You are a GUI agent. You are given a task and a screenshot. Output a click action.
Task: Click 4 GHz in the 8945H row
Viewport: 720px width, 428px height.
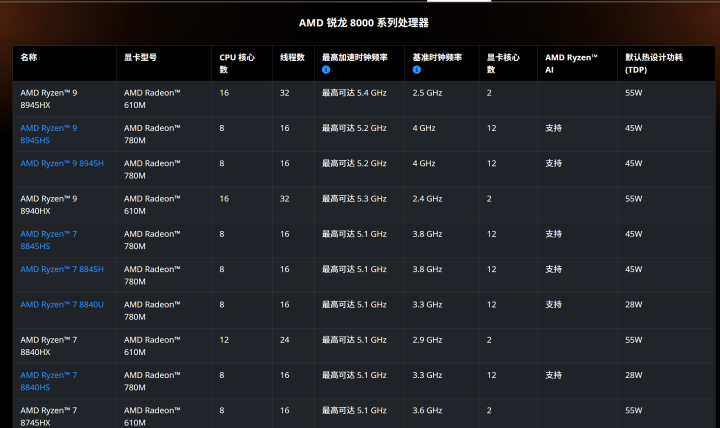pyautogui.click(x=424, y=163)
